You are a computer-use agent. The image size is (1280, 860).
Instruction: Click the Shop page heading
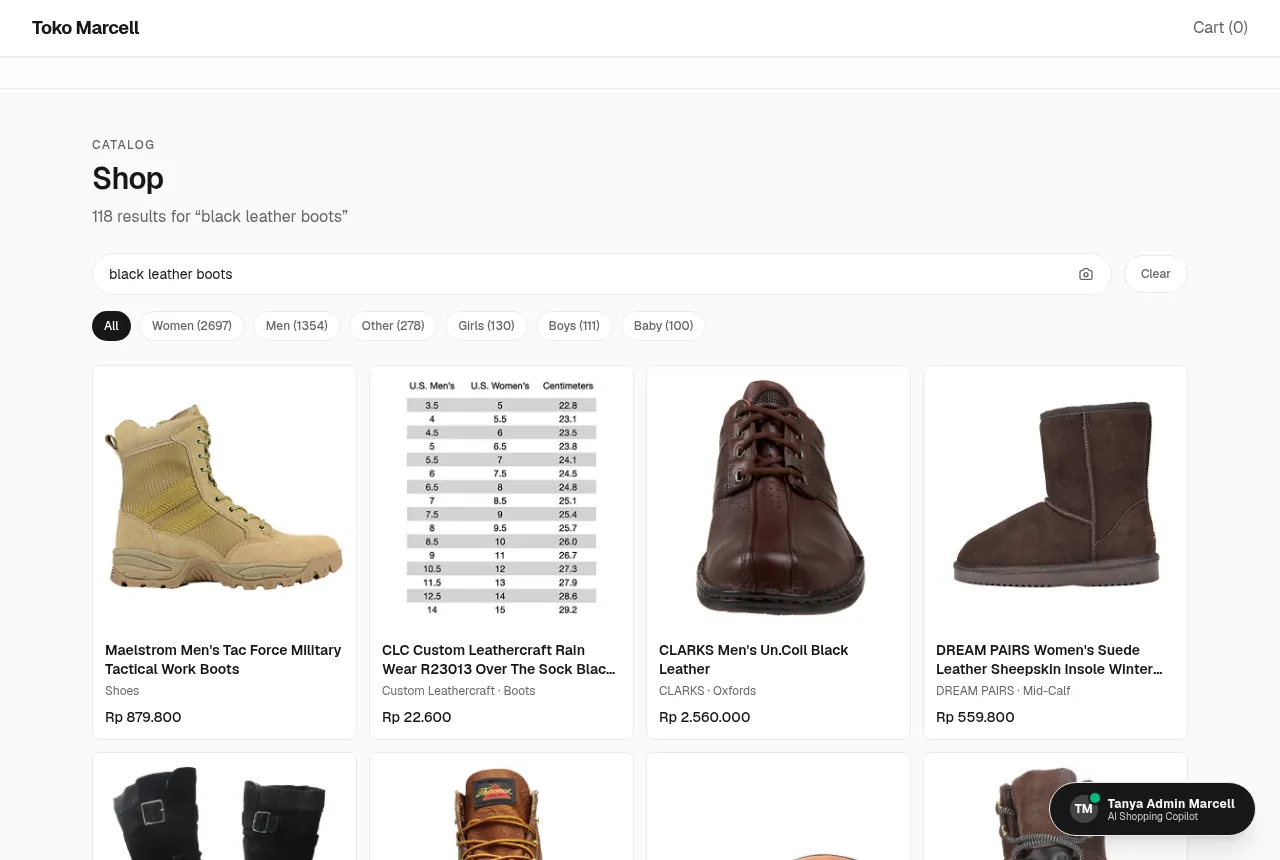click(x=128, y=178)
